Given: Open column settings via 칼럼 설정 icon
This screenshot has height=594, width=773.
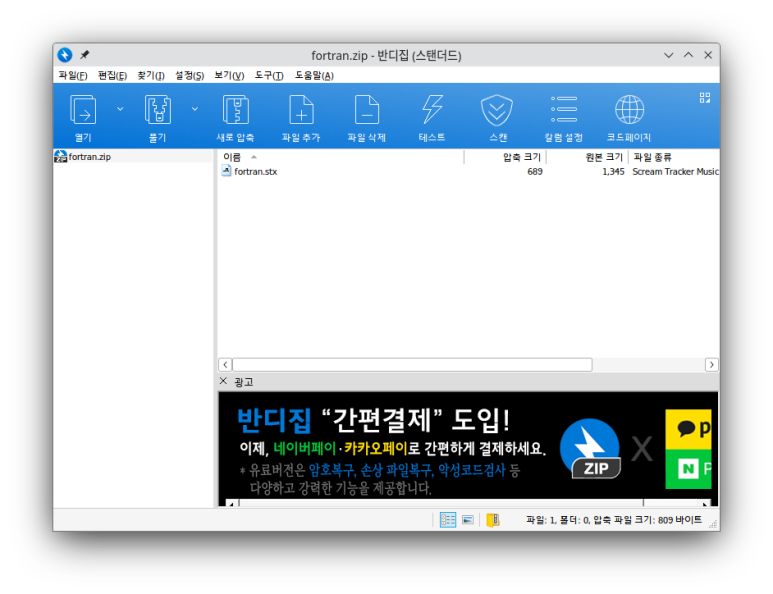Looking at the screenshot, I should pos(563,117).
